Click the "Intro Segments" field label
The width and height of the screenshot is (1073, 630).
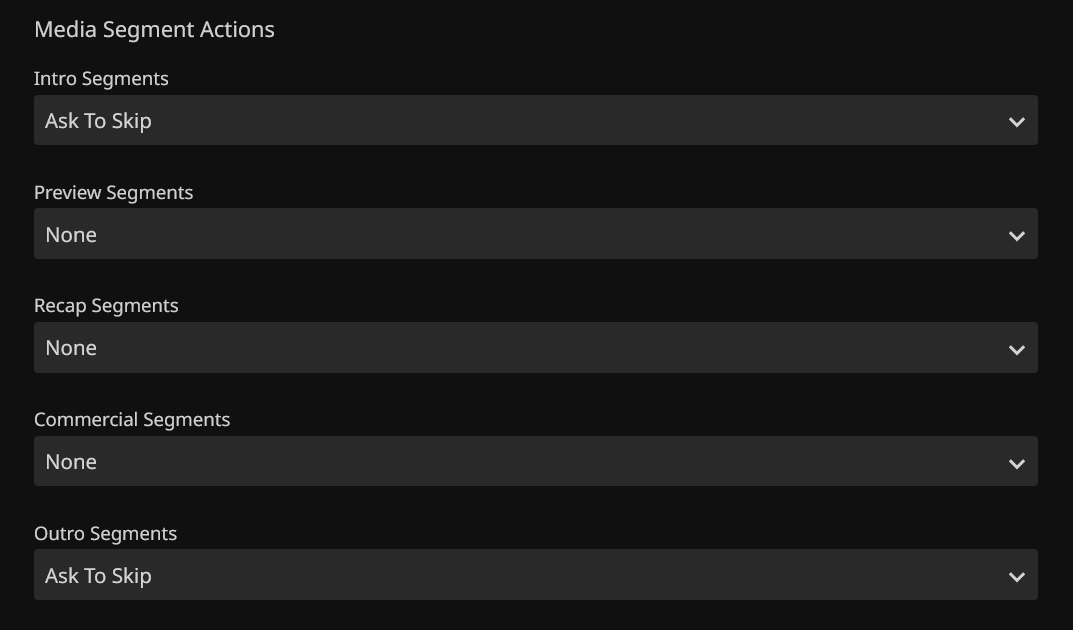coord(101,79)
